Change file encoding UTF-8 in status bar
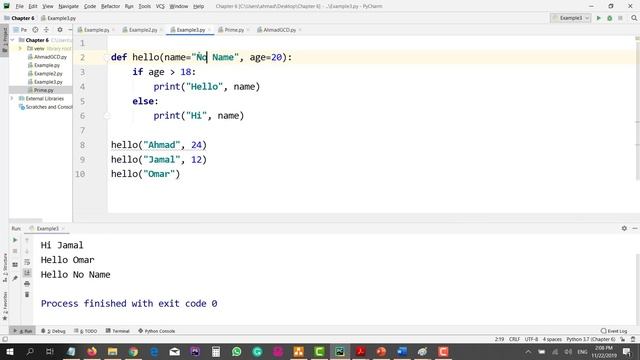This screenshot has height=360, width=640. (531, 339)
